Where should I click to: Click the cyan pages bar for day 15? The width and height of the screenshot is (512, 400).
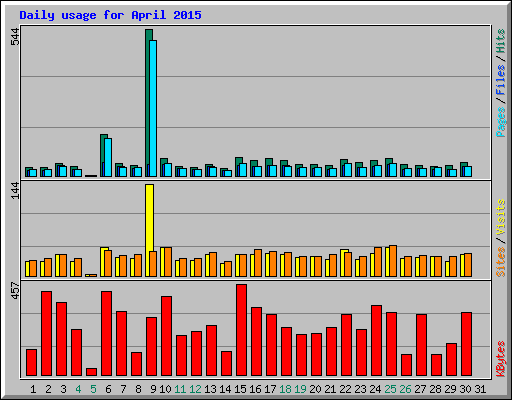coord(243,170)
